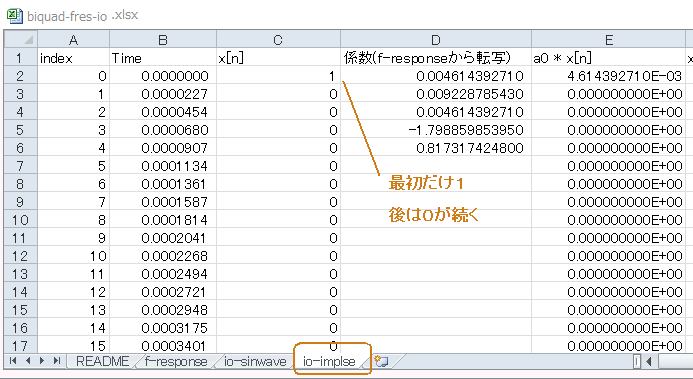Viewport: 693px width, 379px height.
Task: Go to first sheet tab arrow
Action: tap(13, 361)
